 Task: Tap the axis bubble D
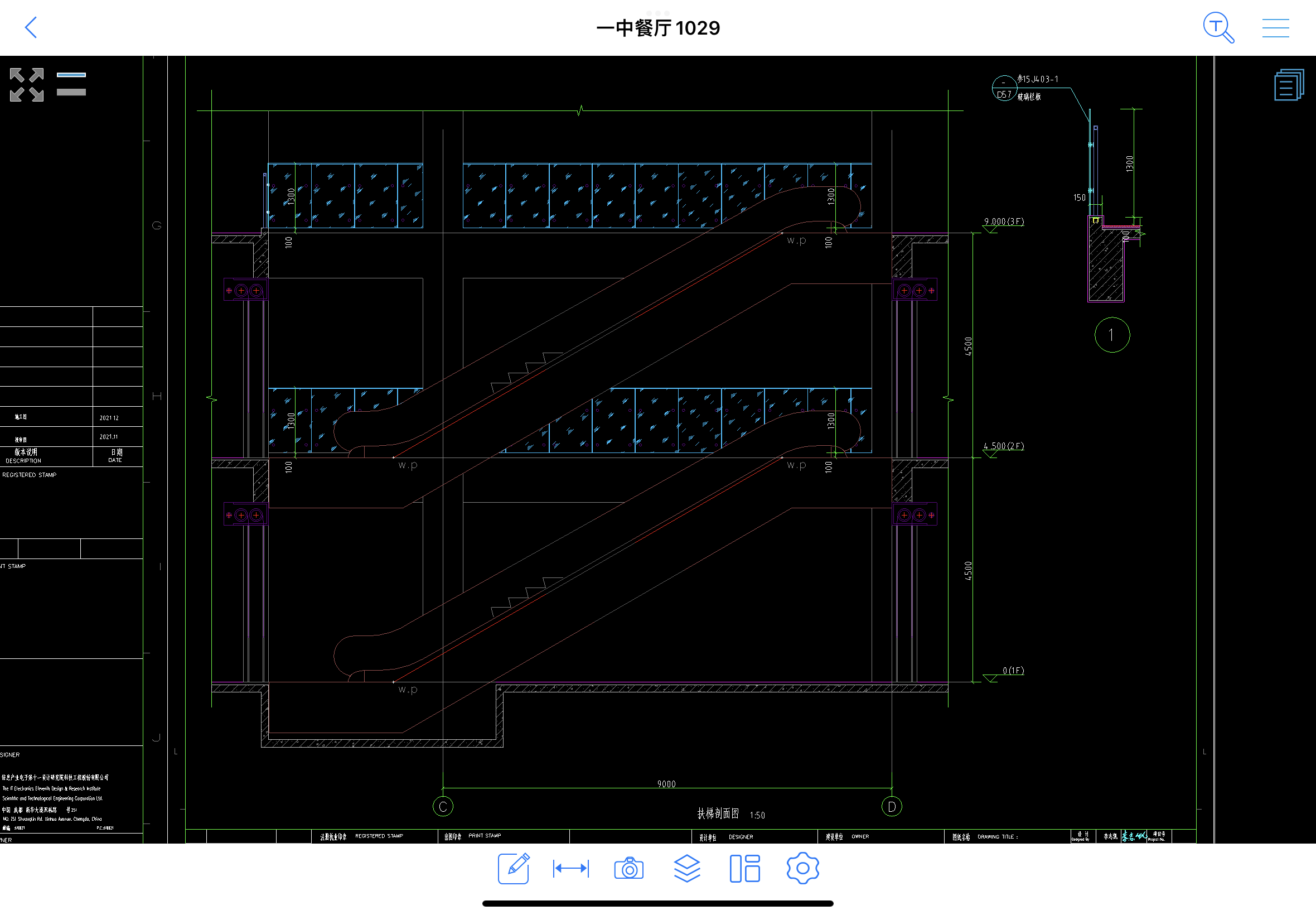point(892,807)
